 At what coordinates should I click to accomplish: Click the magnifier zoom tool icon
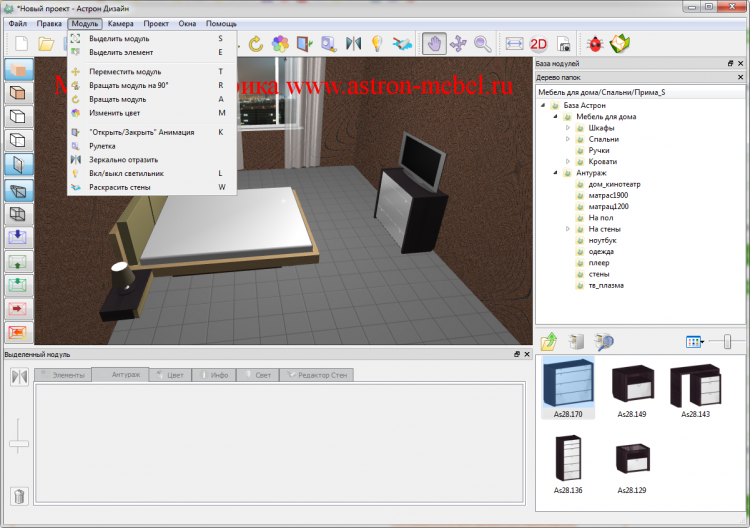(x=482, y=43)
